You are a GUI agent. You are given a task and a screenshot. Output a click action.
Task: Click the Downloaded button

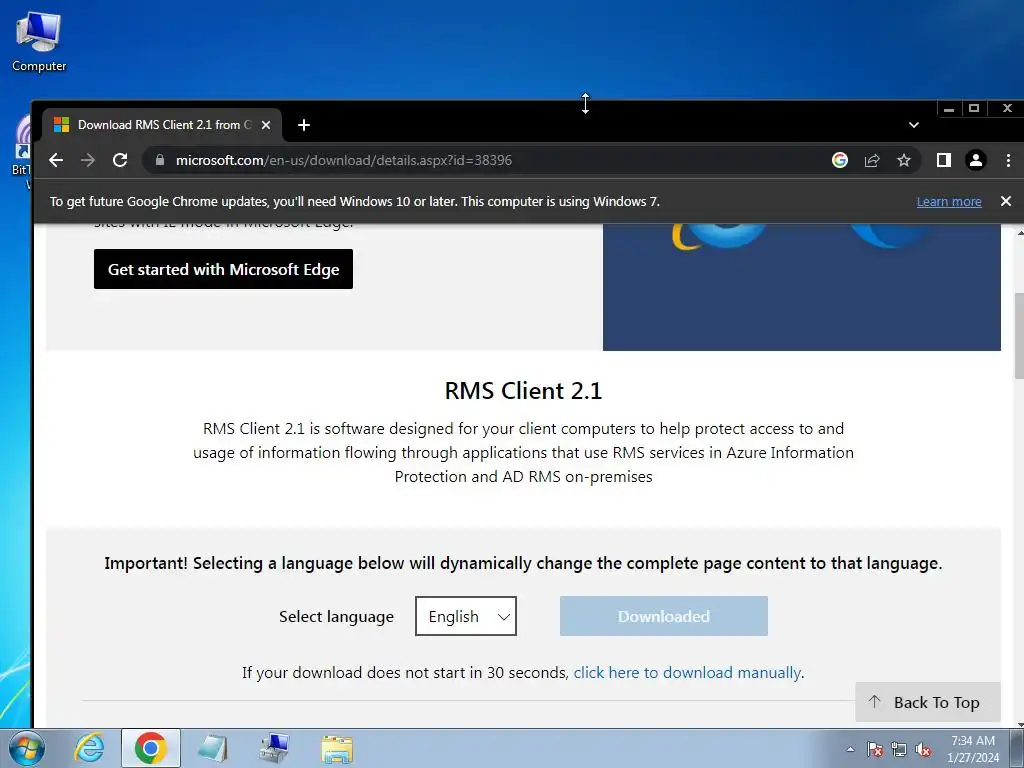(x=664, y=616)
